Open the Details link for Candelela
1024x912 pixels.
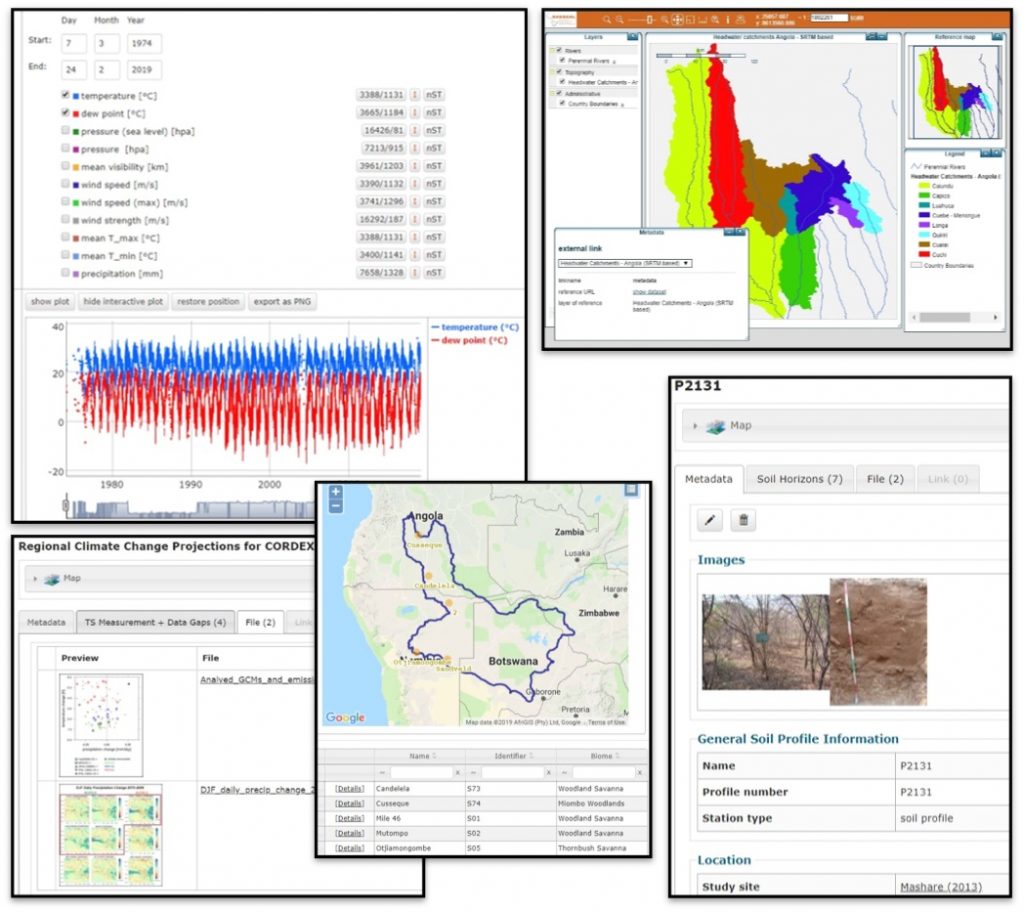tap(349, 788)
